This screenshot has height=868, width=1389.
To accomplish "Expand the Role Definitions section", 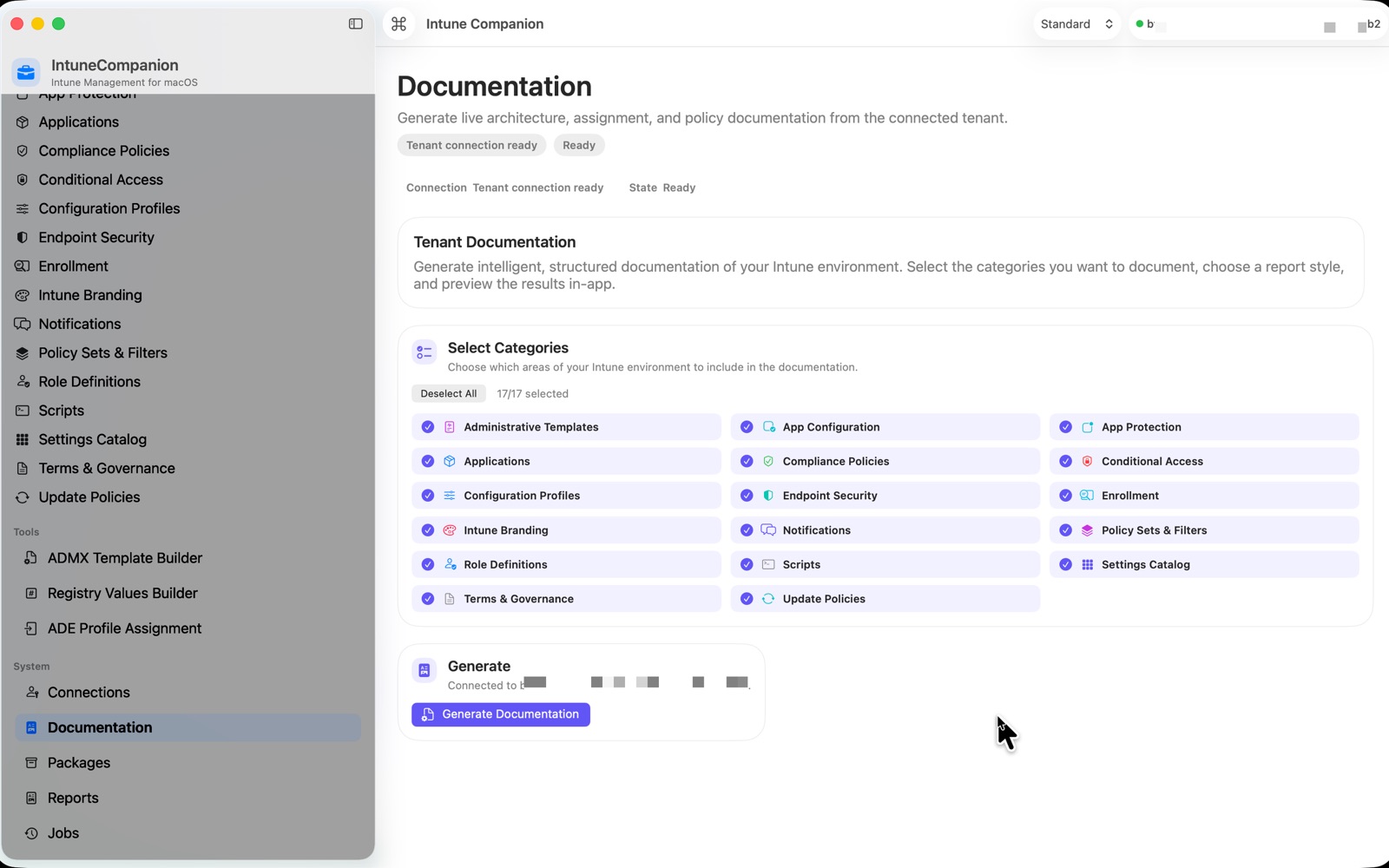I will coord(89,381).
